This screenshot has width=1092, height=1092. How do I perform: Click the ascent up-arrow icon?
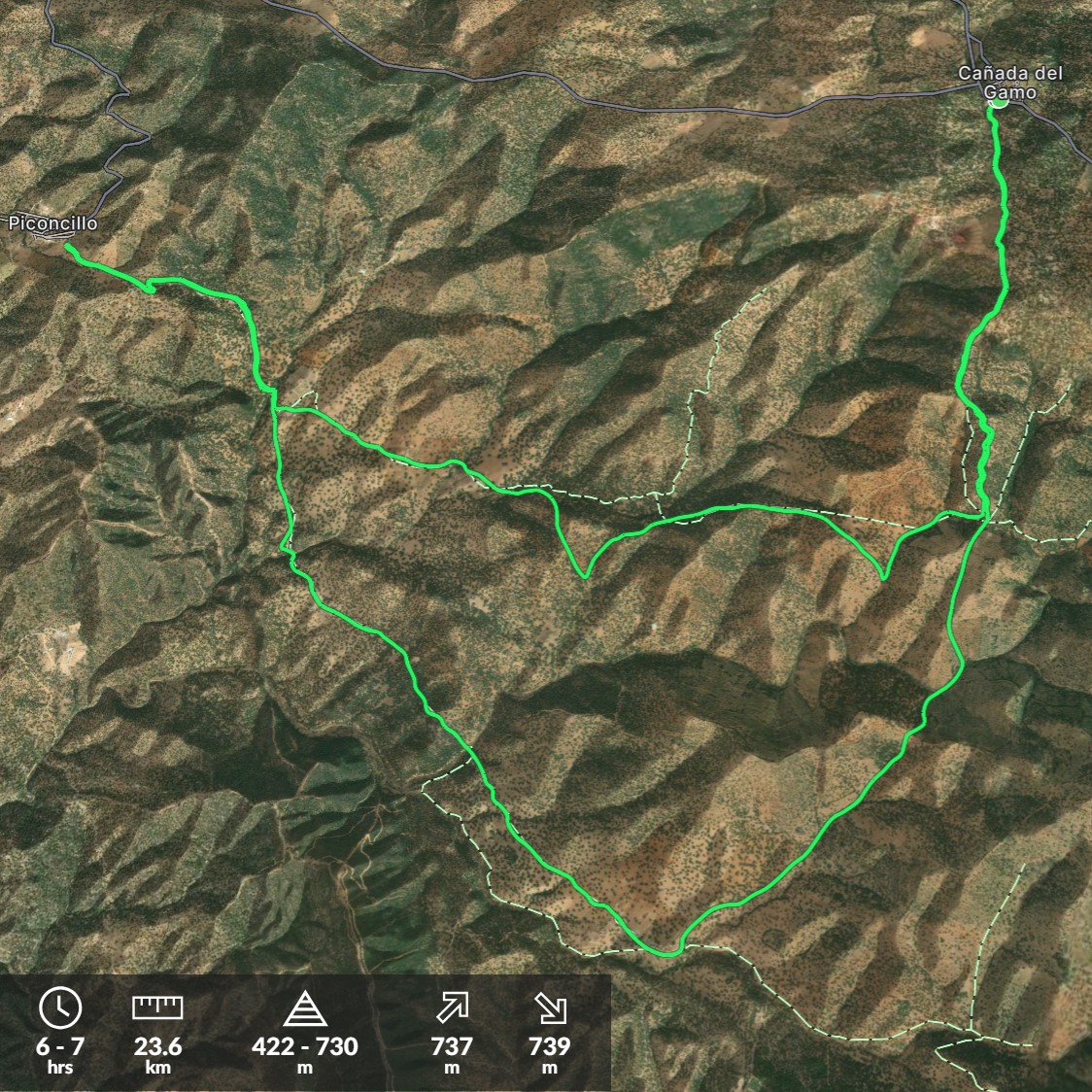tap(452, 1008)
